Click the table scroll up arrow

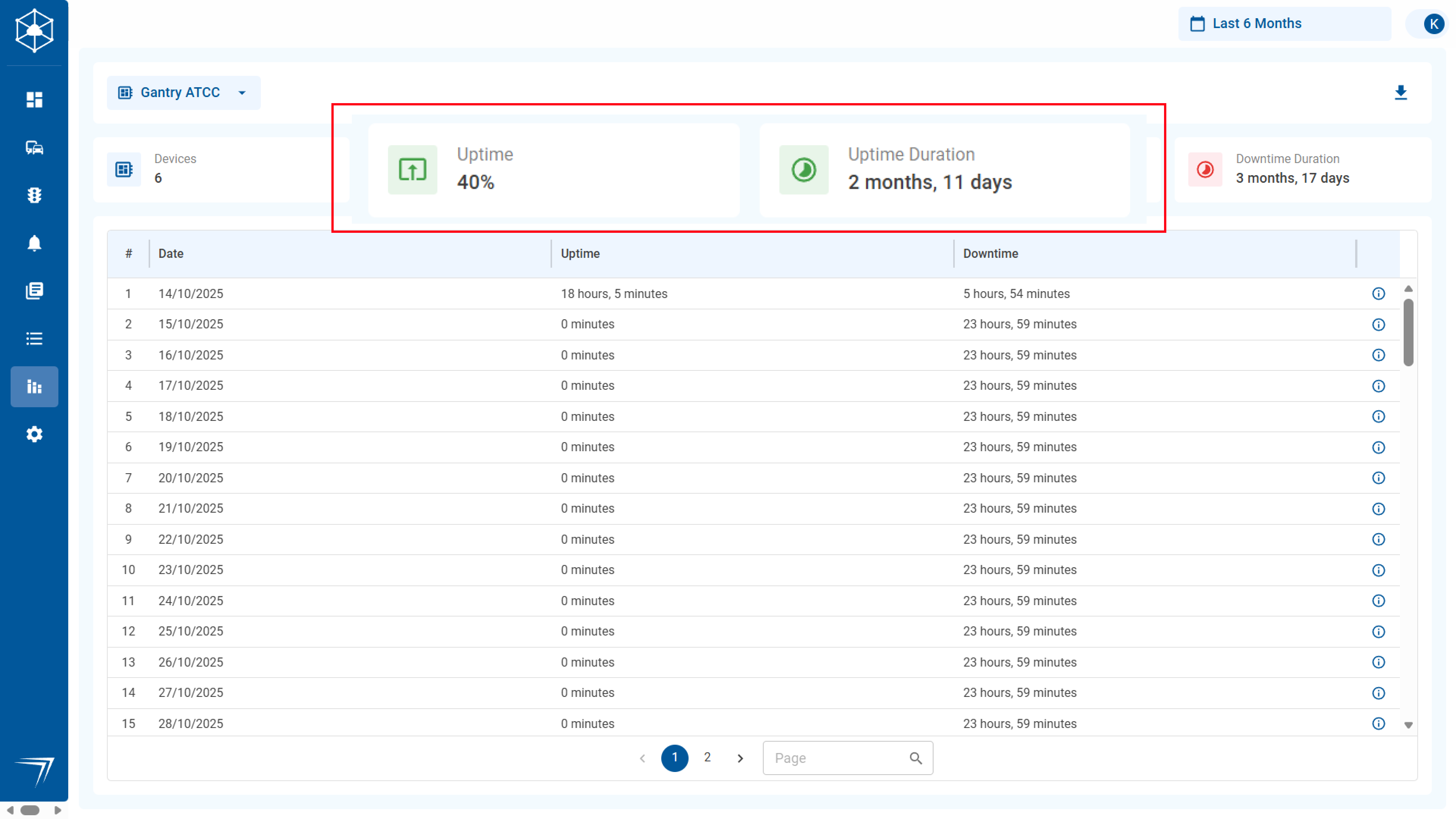(1408, 289)
